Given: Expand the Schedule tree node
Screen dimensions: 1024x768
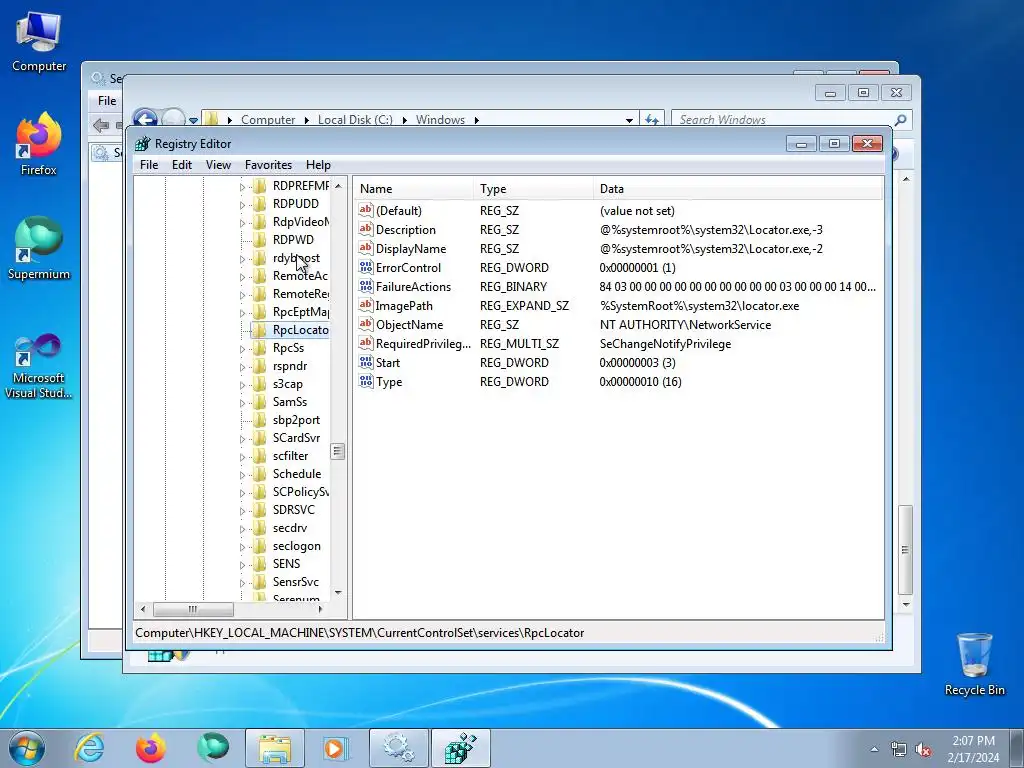Looking at the screenshot, I should click(242, 475).
